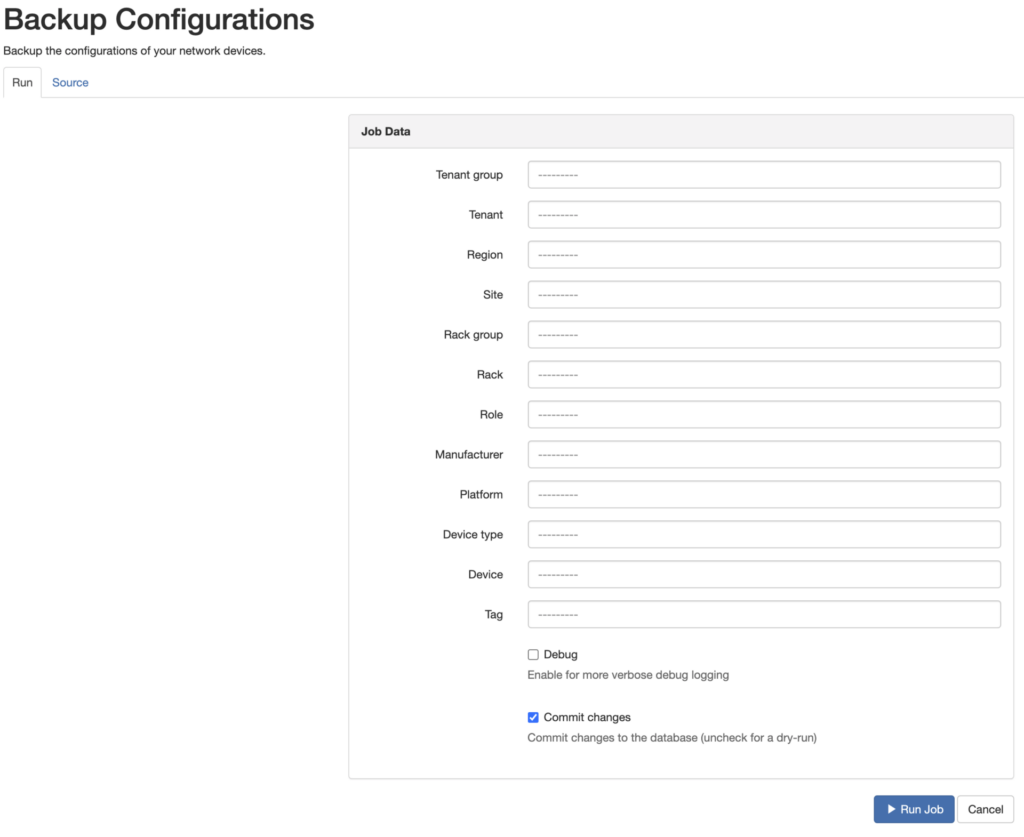This screenshot has width=1024, height=837.
Task: Expand the Platform dropdown
Action: pos(763,494)
